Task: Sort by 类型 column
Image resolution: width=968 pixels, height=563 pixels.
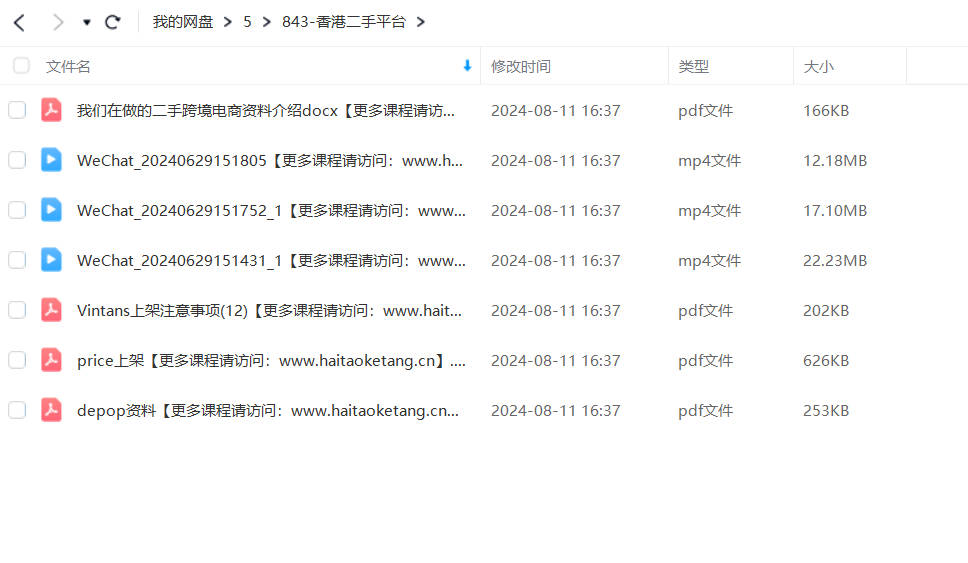Action: click(693, 67)
